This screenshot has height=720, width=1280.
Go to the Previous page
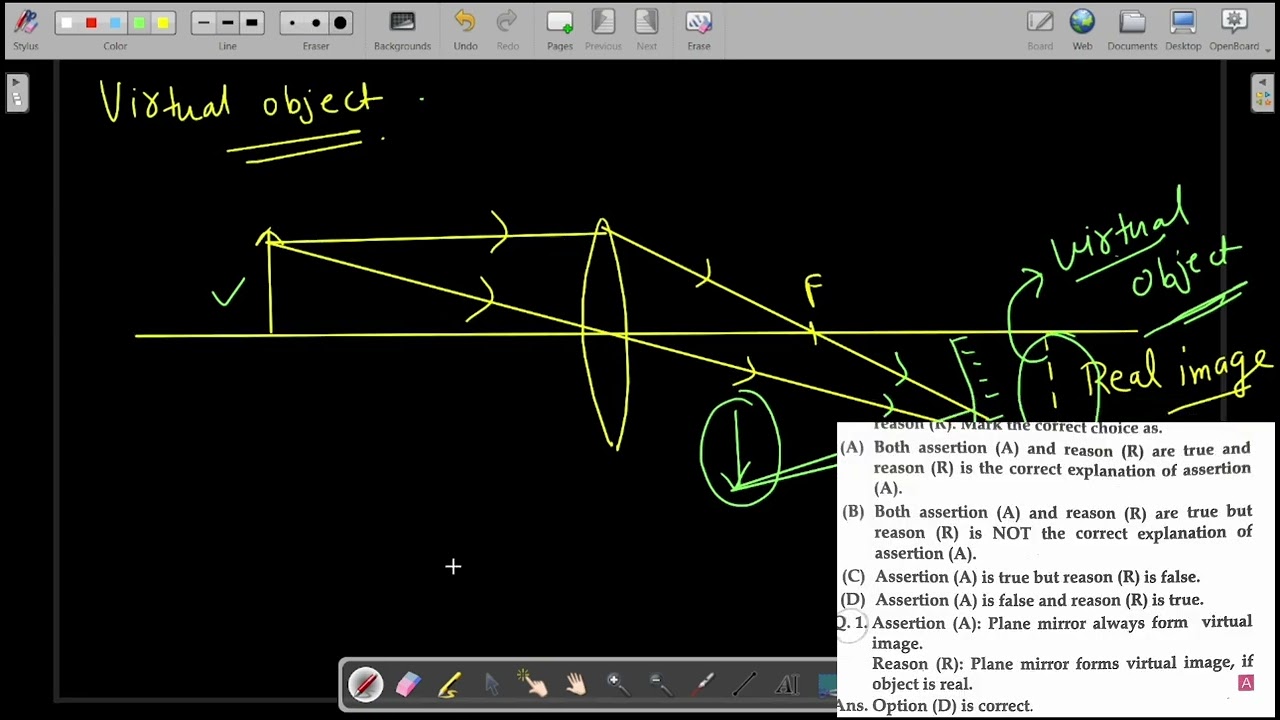tap(603, 29)
